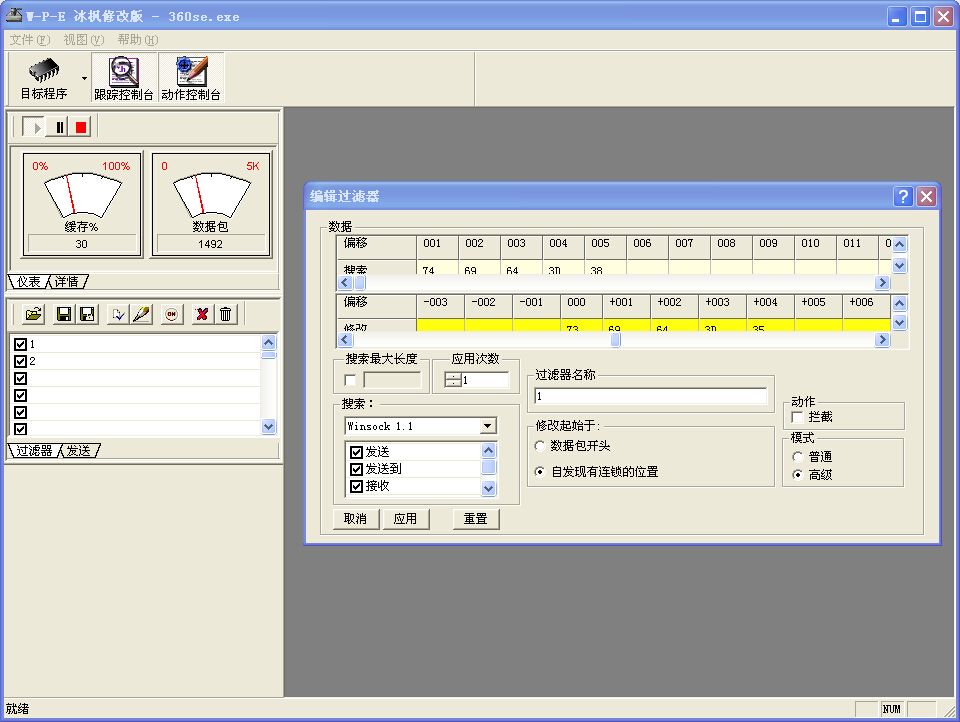Click the Save As floppy icon with dotted marks
This screenshot has height=722, width=960.
coord(87,314)
